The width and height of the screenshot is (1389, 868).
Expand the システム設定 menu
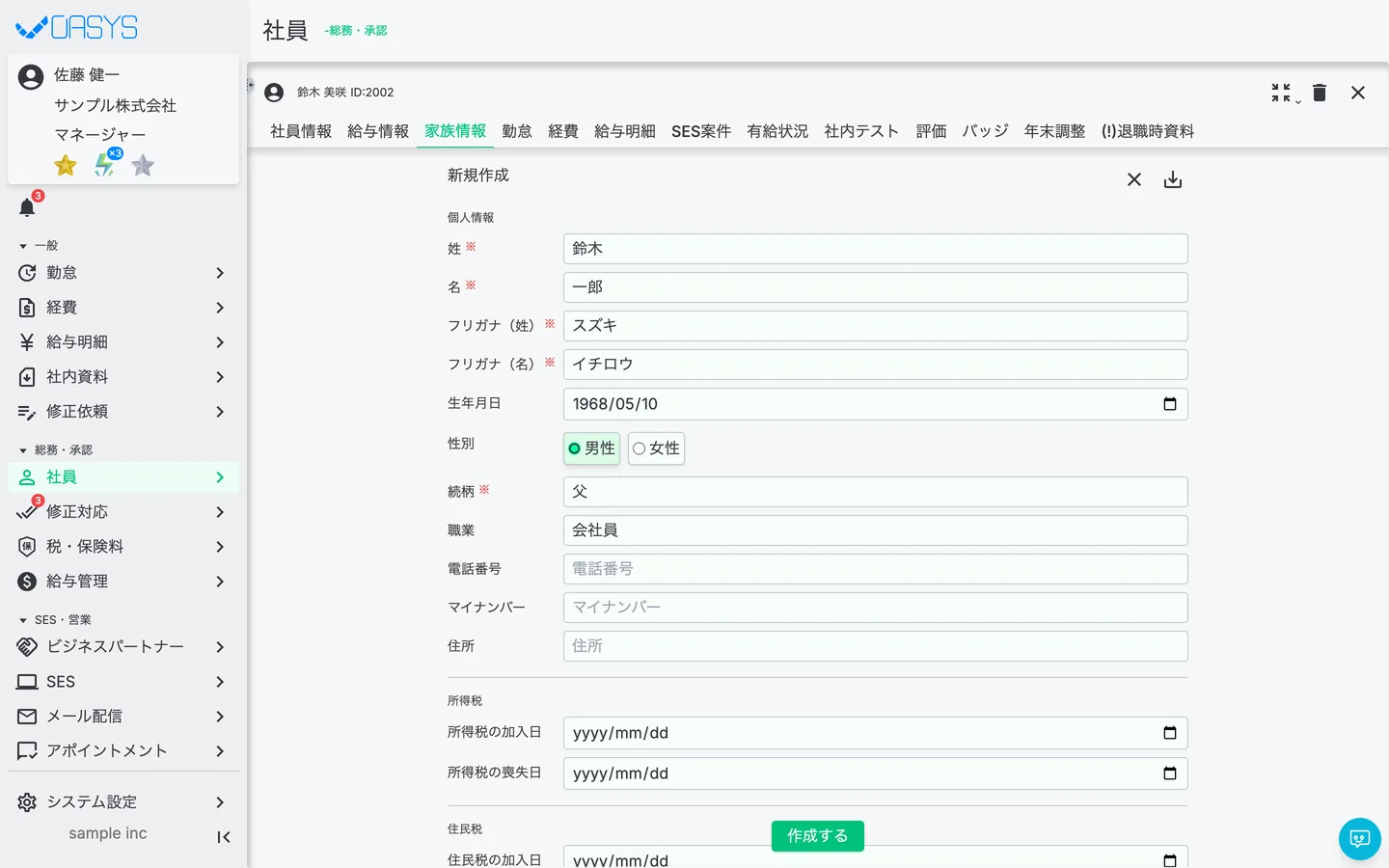123,802
